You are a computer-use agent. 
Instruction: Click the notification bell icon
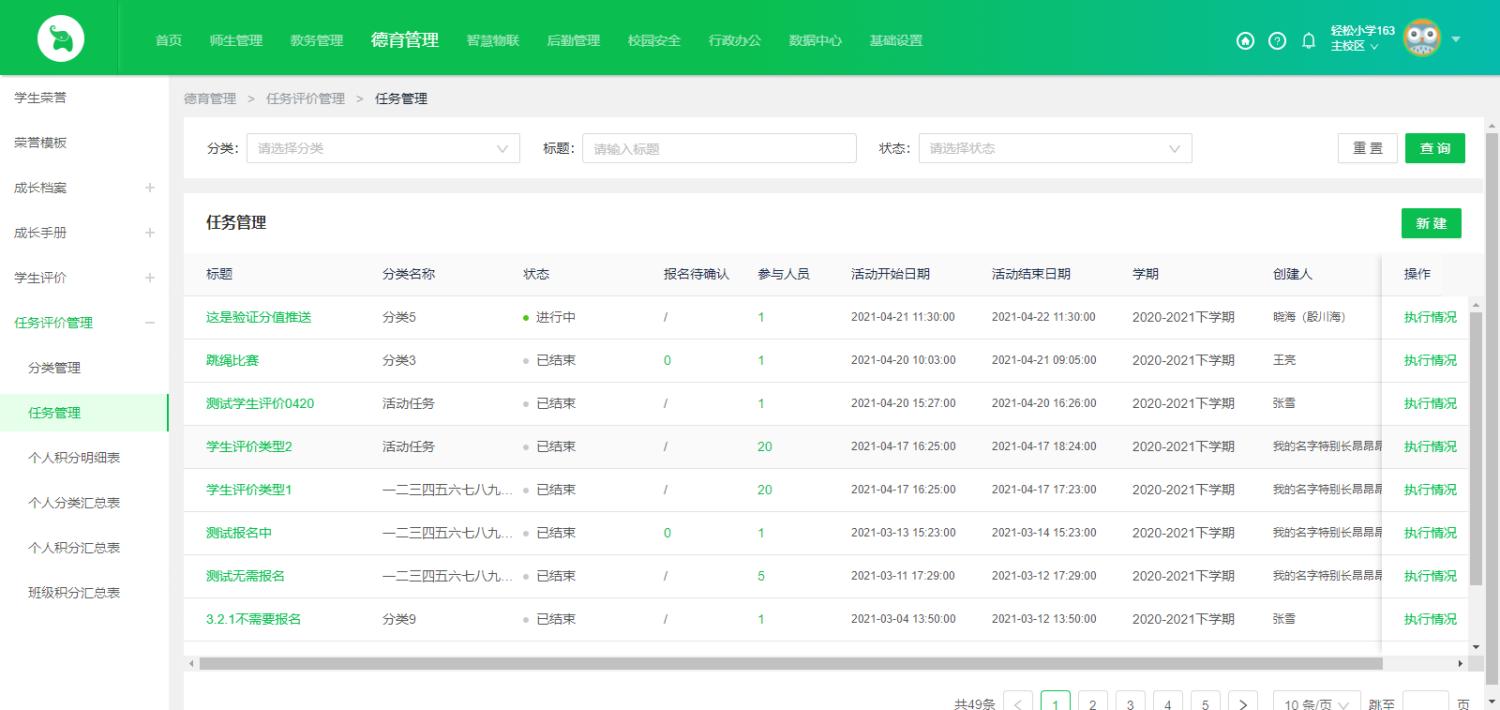pos(1308,41)
